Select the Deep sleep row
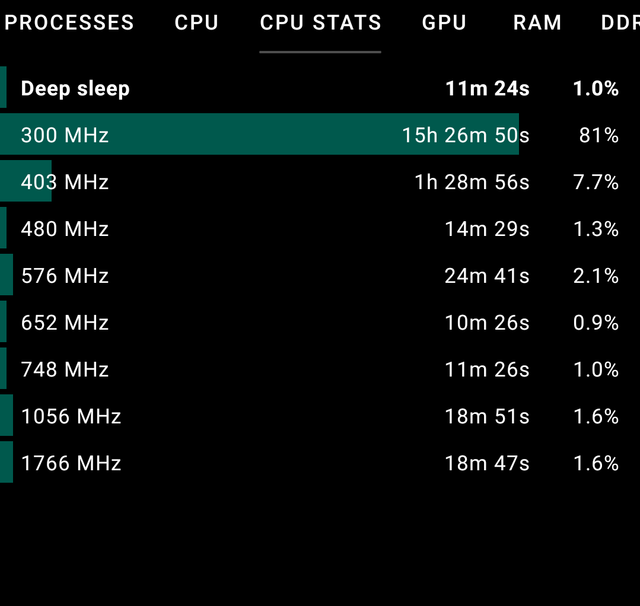The image size is (640, 606). pyautogui.click(x=320, y=87)
